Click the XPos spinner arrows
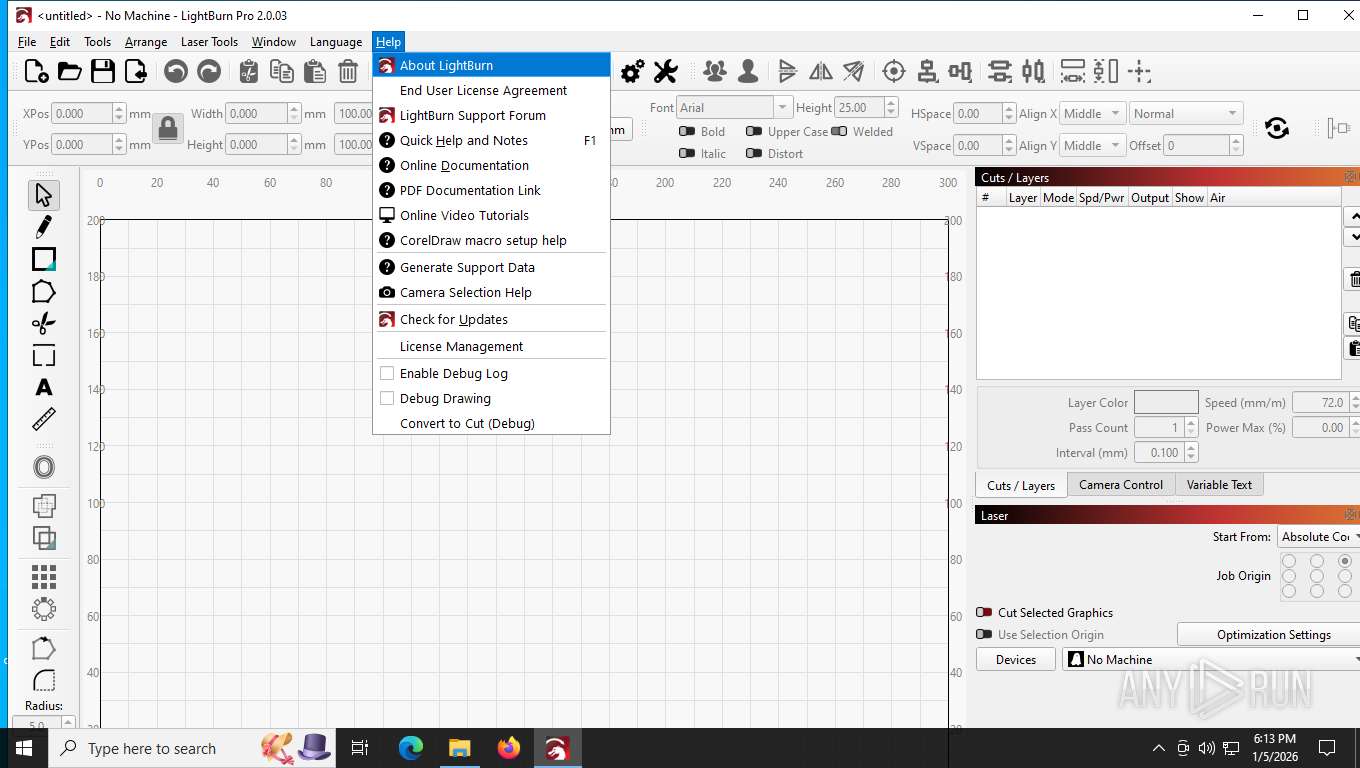The image size is (1360, 768). [x=120, y=113]
